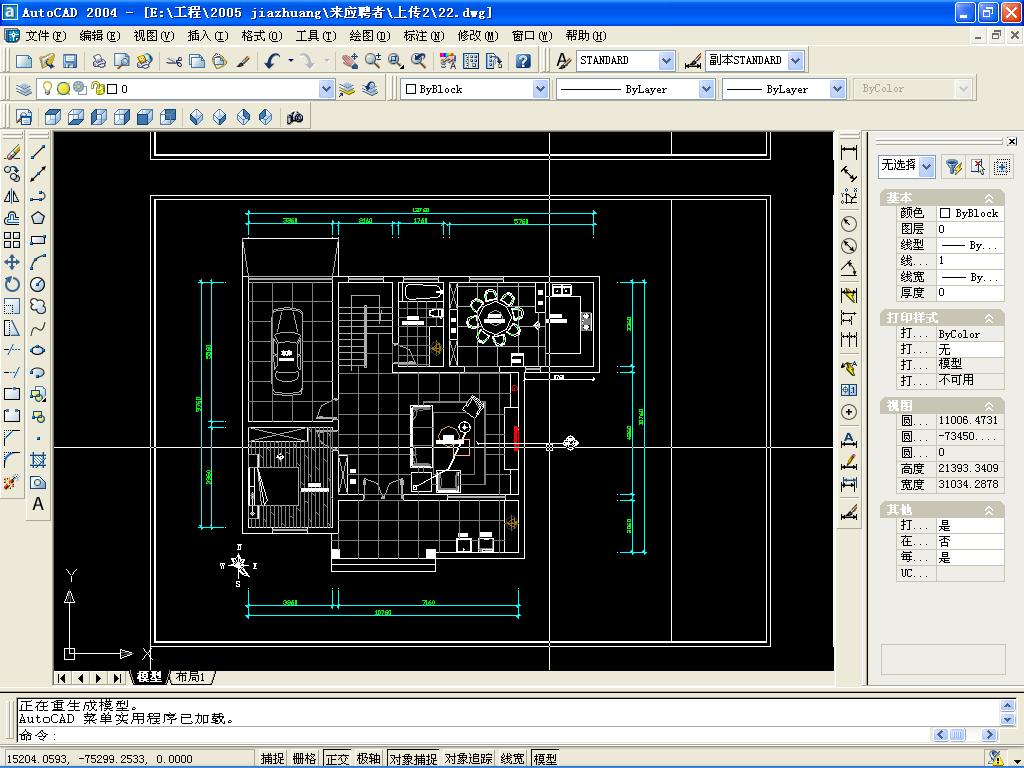
Task: Collapse the 视图 properties section
Action: click(x=989, y=406)
